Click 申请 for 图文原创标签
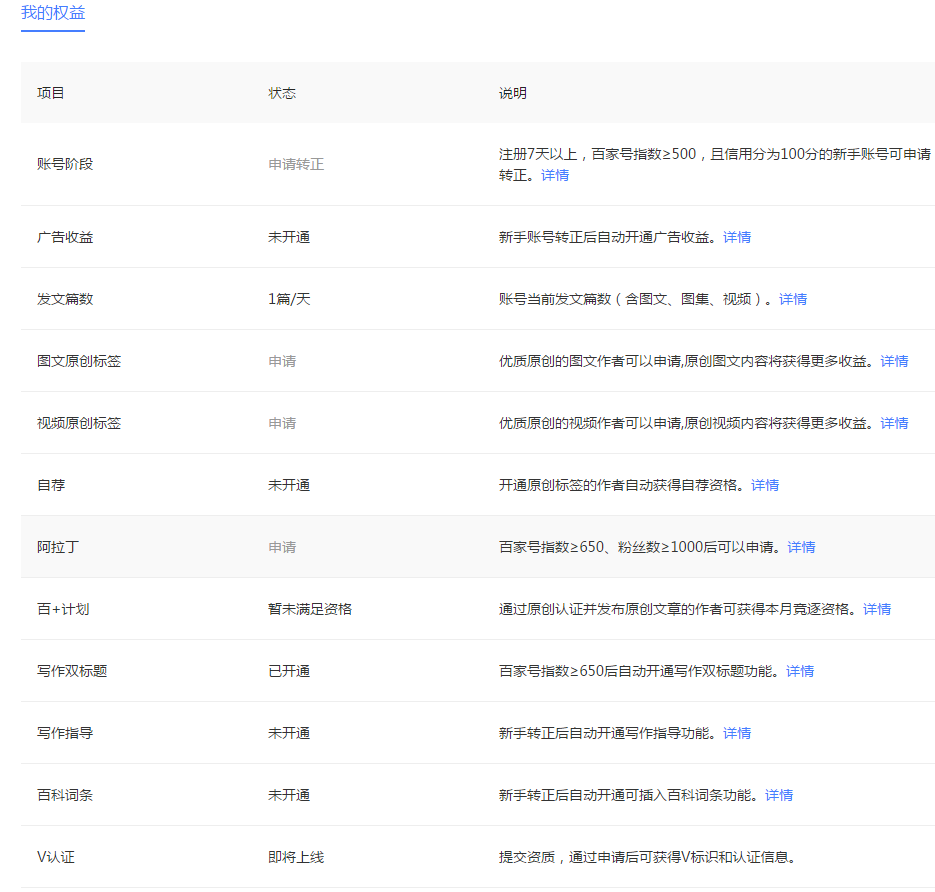The height and width of the screenshot is (892, 935). tap(281, 361)
